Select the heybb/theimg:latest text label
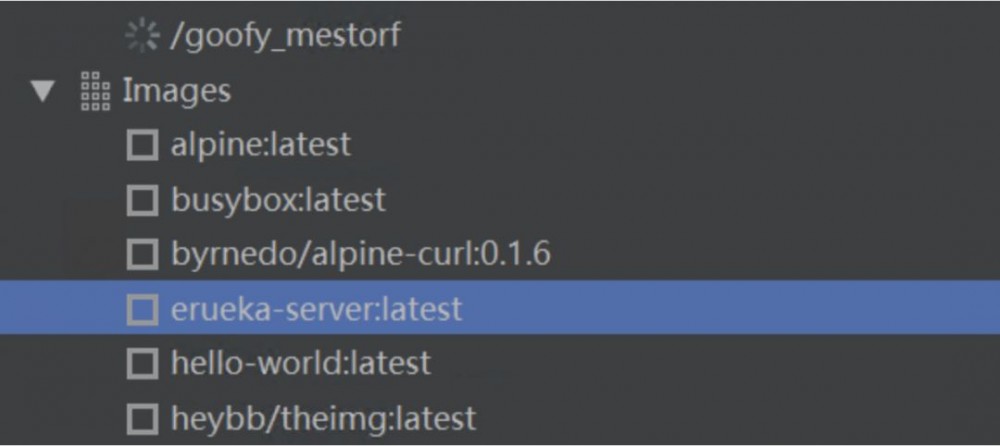Screen dimensions: 1000x446 coord(323,417)
